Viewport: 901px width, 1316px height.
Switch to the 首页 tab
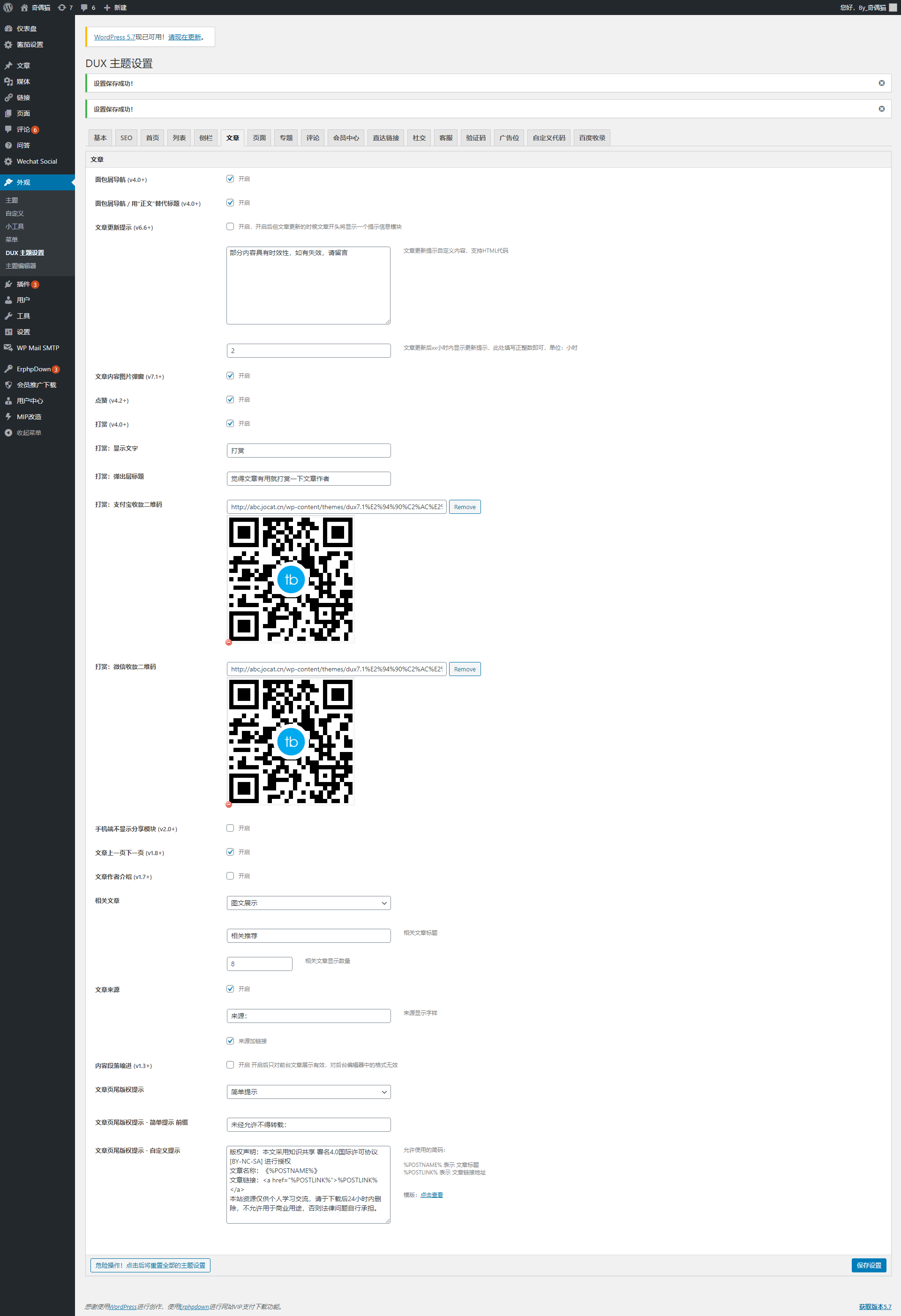coord(152,138)
